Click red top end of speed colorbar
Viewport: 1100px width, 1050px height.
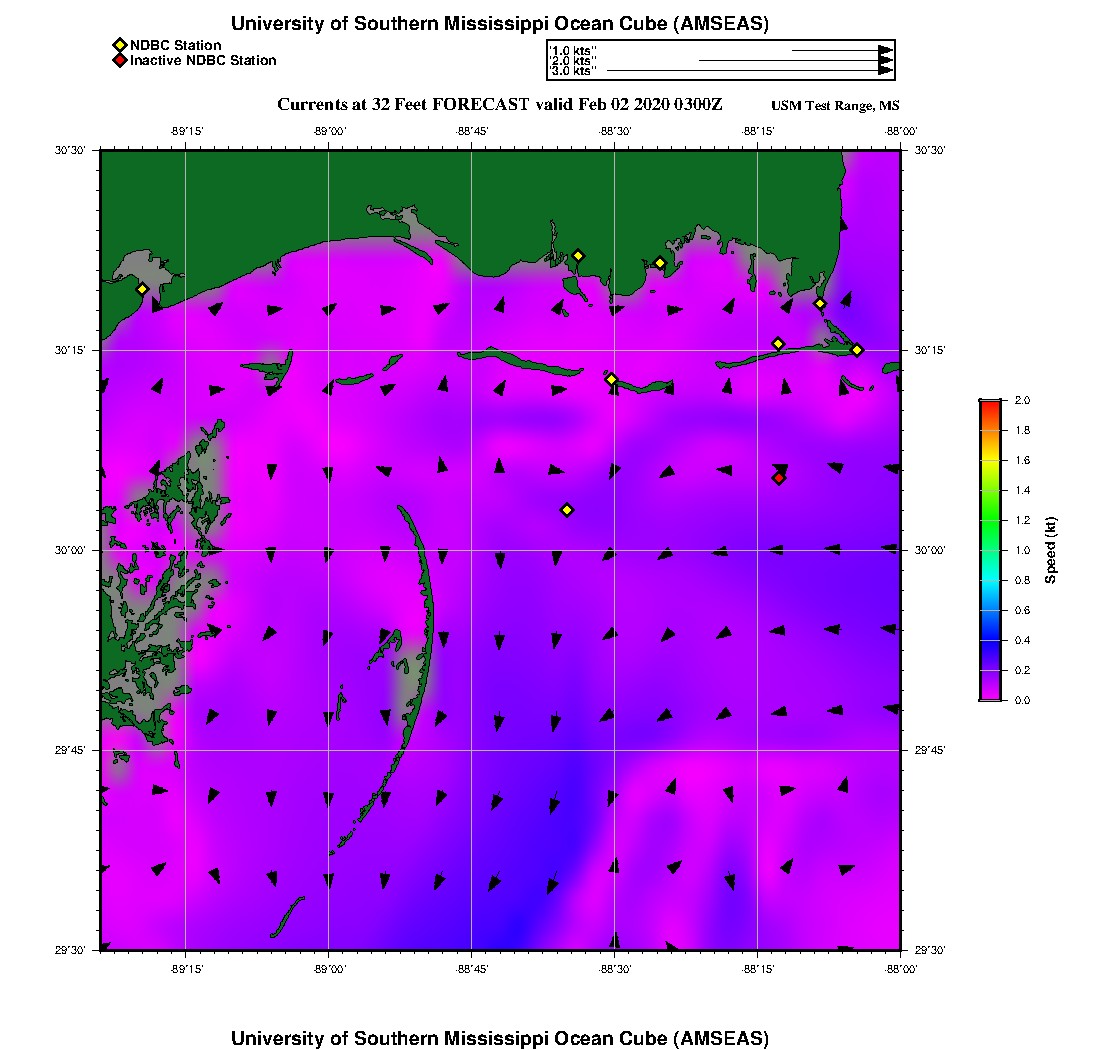point(991,407)
